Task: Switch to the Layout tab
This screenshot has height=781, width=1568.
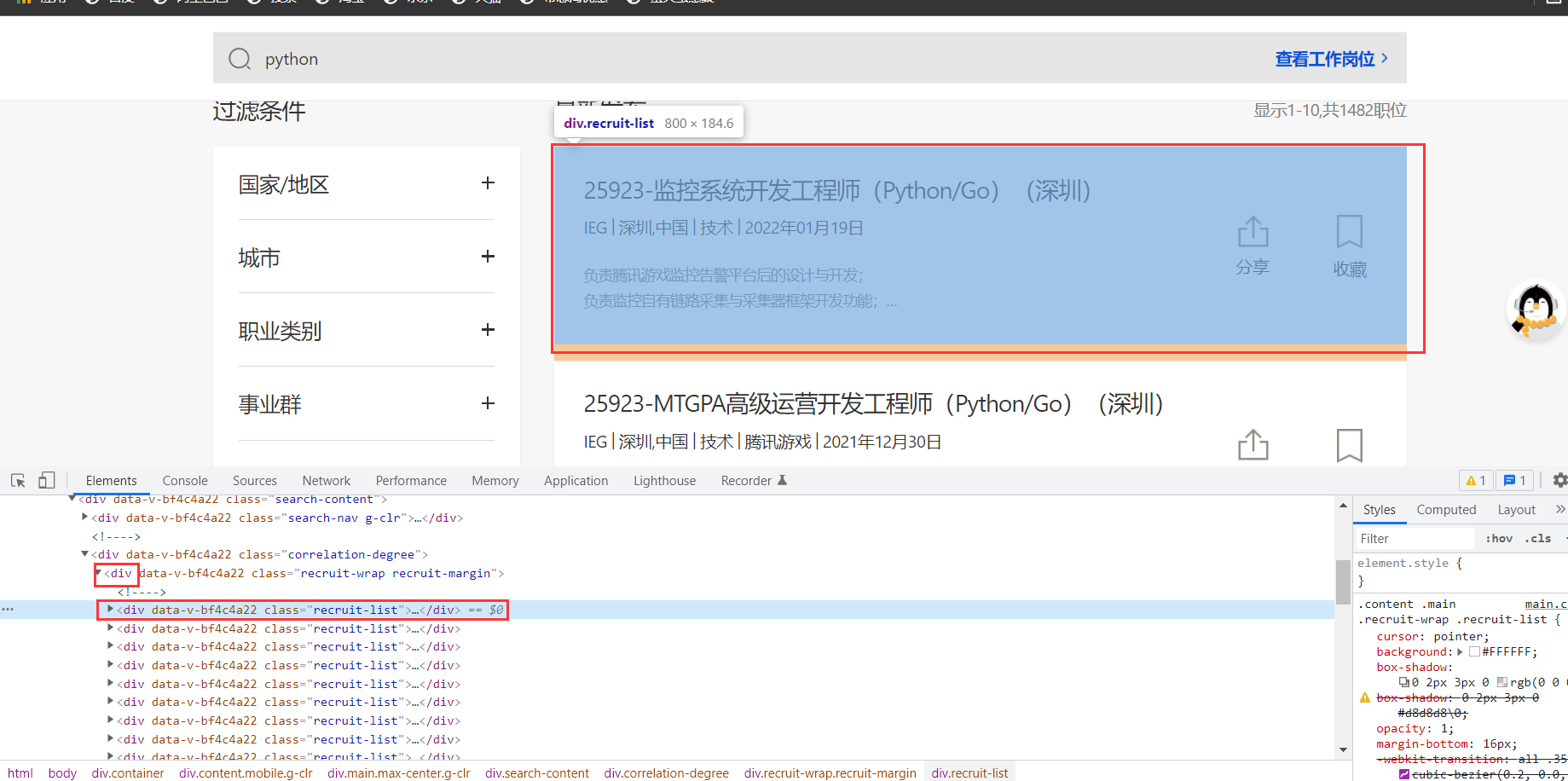Action: 1517,509
